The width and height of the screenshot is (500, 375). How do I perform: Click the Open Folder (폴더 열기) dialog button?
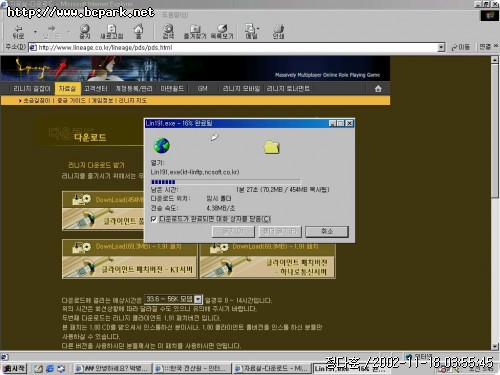(280, 231)
